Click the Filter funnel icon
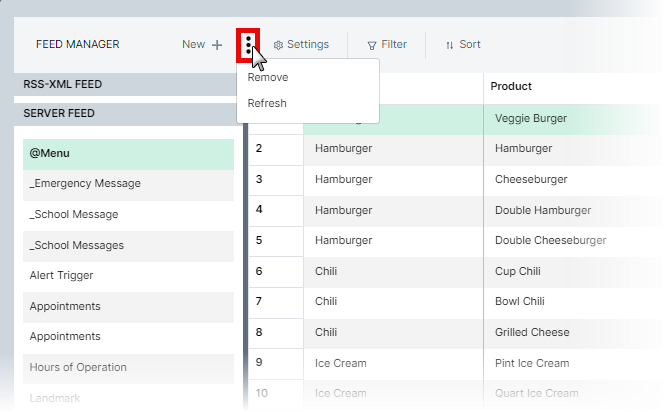The height and width of the screenshot is (412, 664). [372, 45]
